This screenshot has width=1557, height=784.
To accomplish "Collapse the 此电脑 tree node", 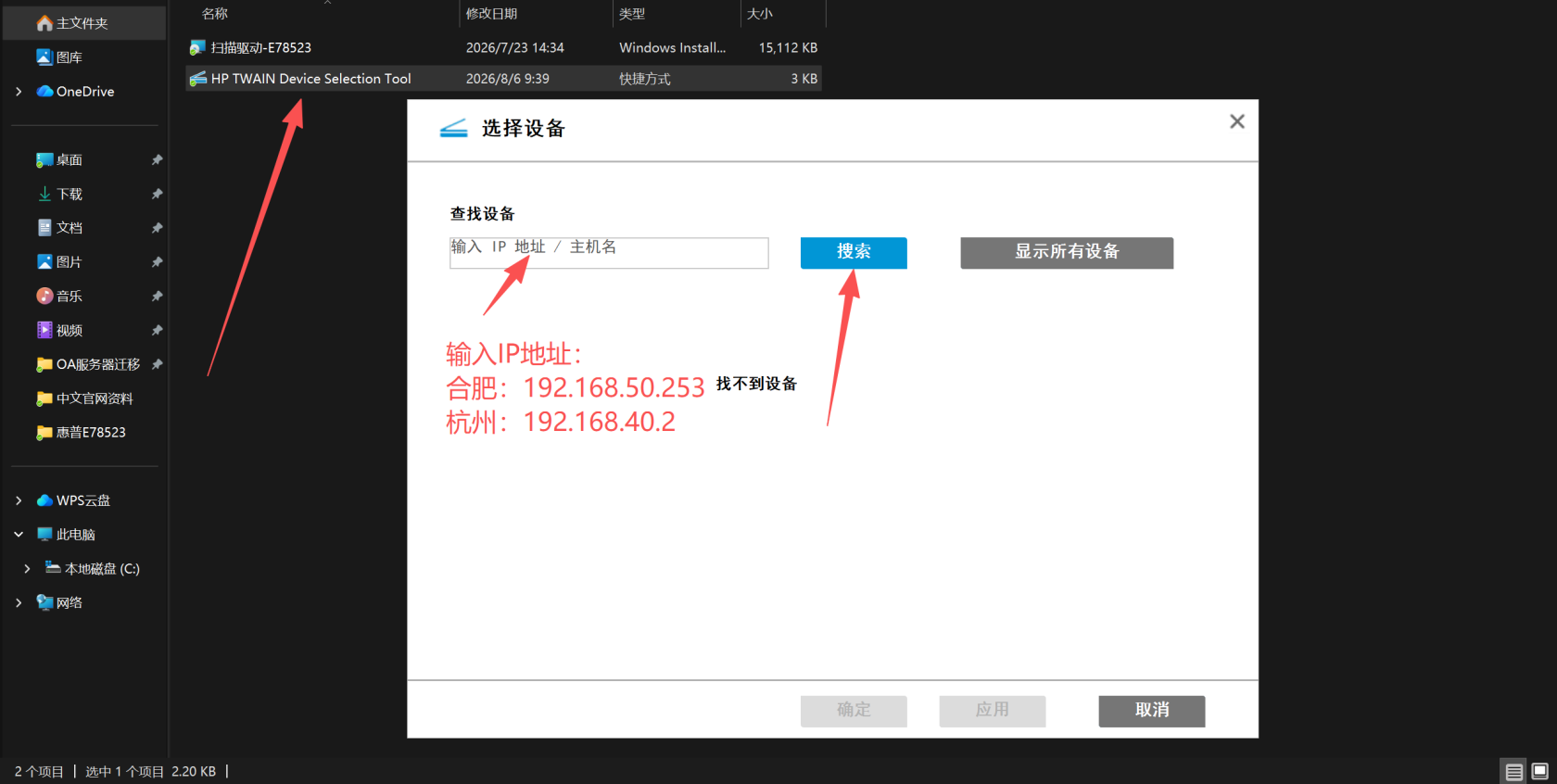I will tap(19, 535).
